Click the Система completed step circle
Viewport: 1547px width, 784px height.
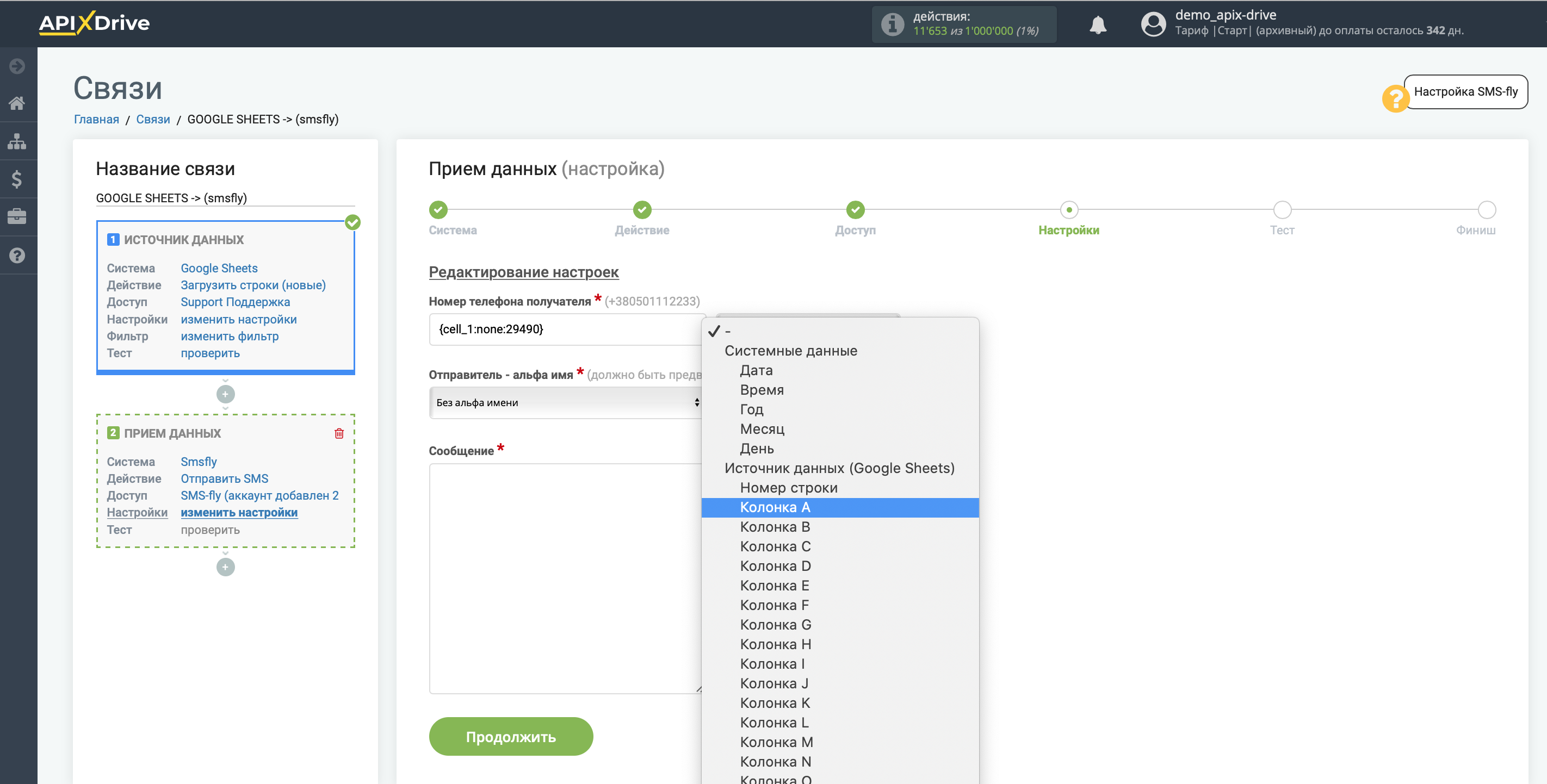(x=438, y=210)
